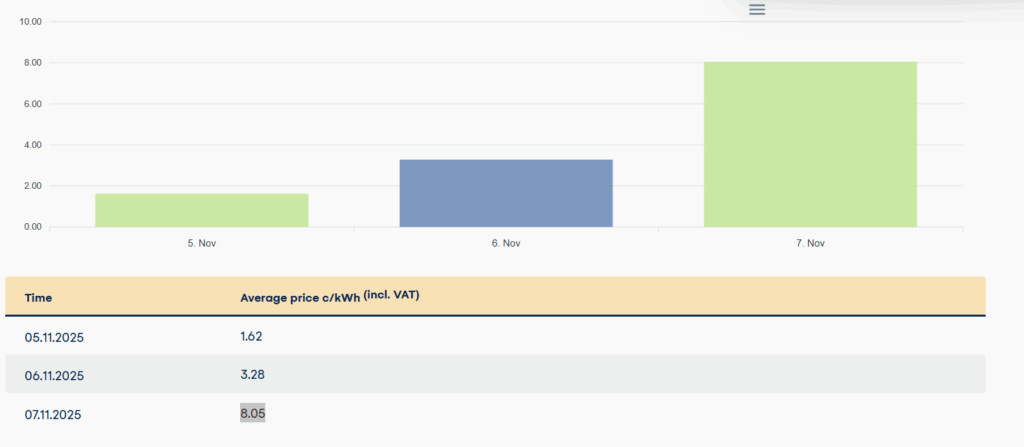
Task: Click the "7. Nov" x-axis label
Action: click(810, 243)
